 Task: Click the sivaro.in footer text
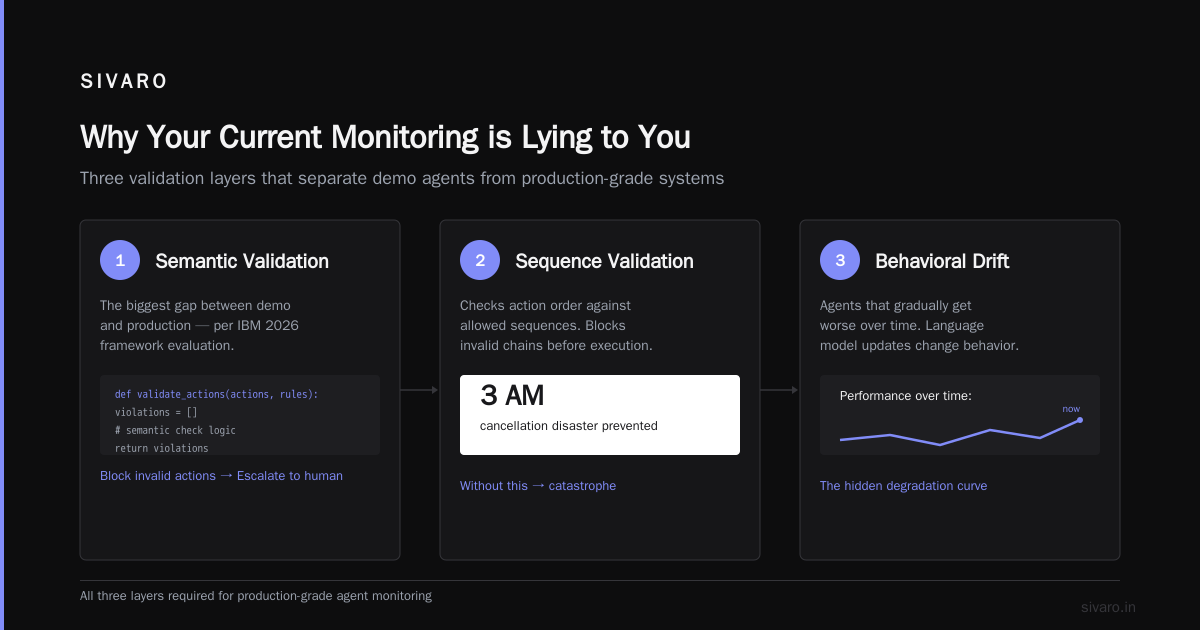[1109, 607]
